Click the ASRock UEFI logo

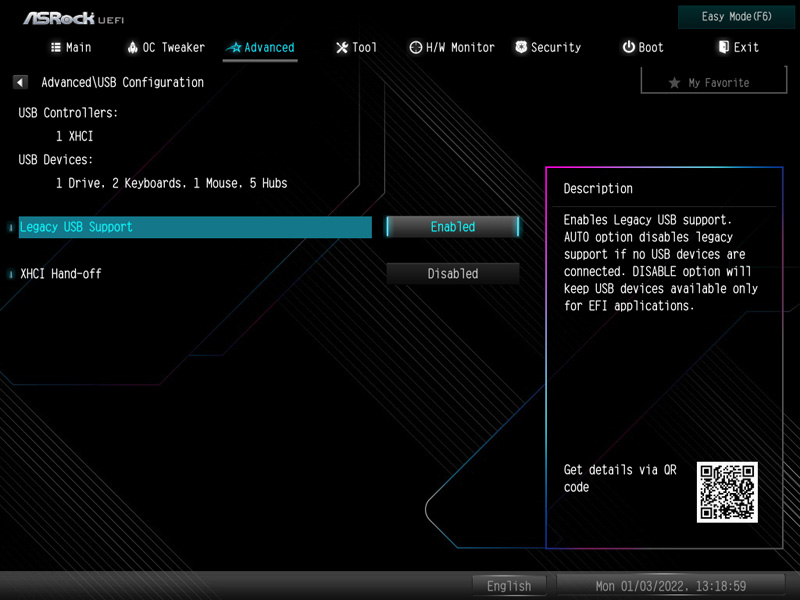click(73, 18)
